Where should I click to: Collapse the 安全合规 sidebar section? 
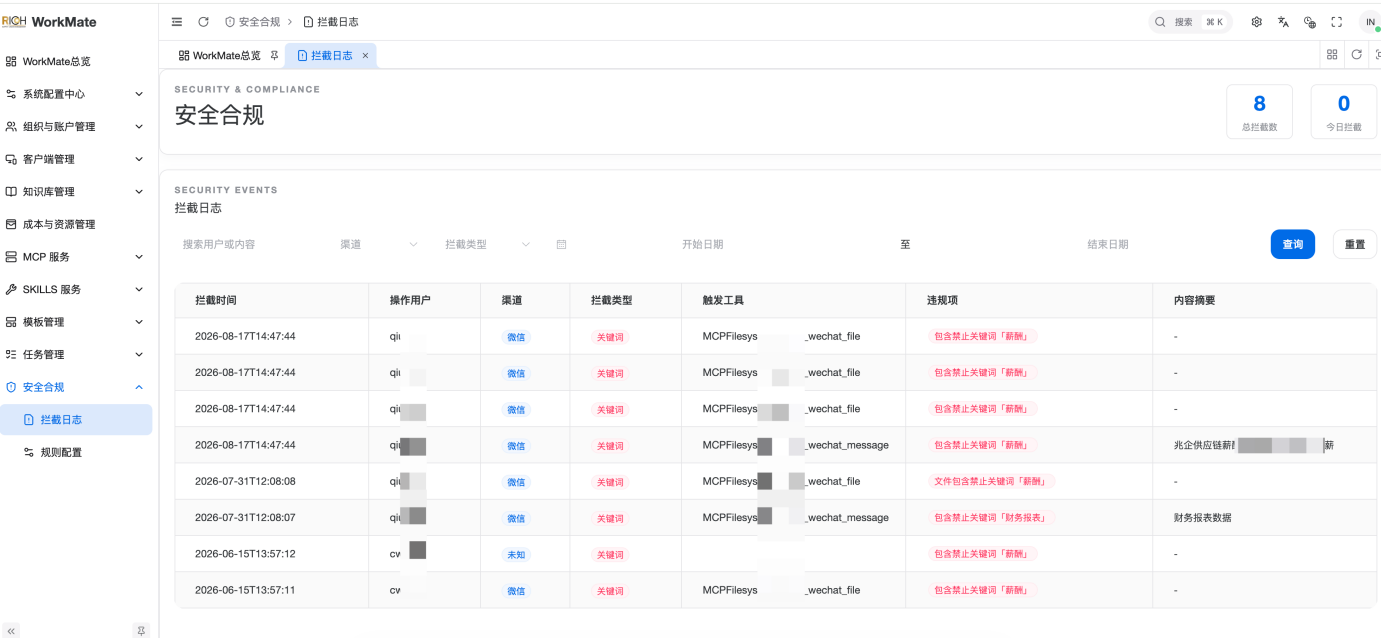click(x=76, y=387)
